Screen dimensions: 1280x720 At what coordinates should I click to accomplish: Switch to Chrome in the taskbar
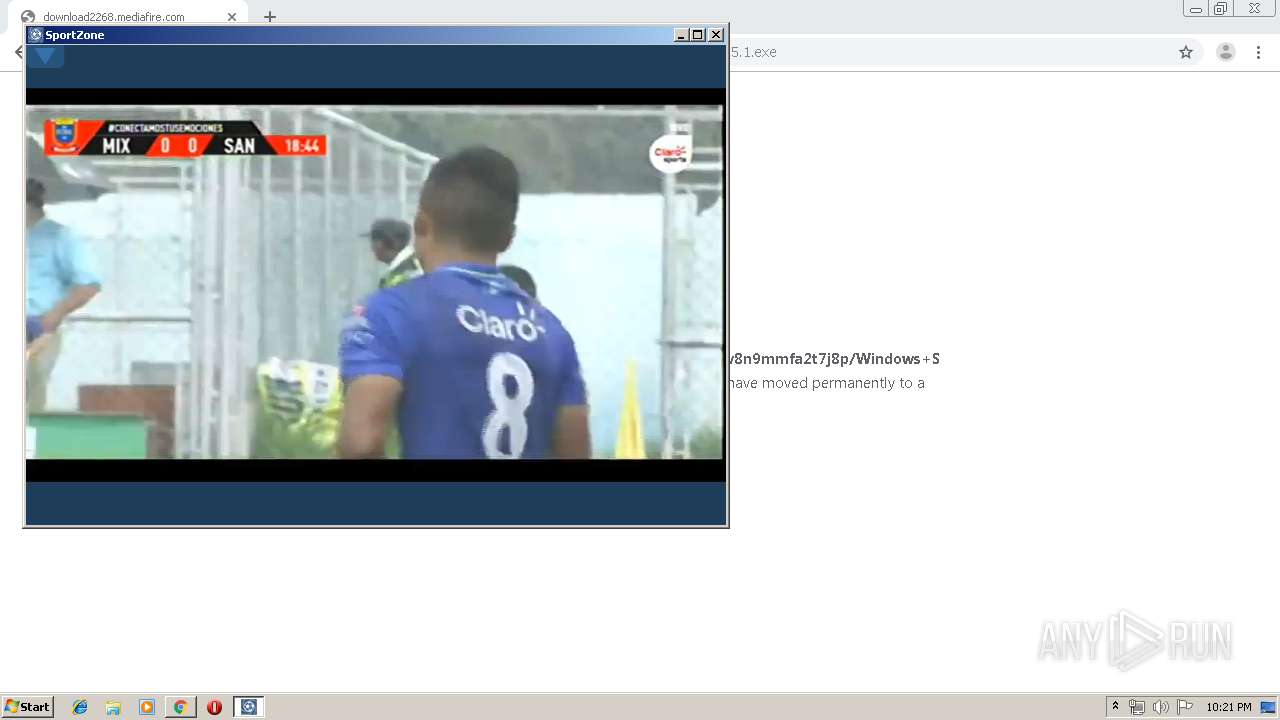pos(180,707)
